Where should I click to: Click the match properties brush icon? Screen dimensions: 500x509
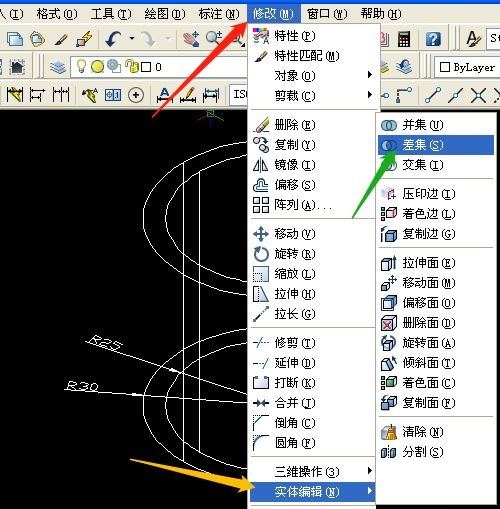tap(61, 40)
